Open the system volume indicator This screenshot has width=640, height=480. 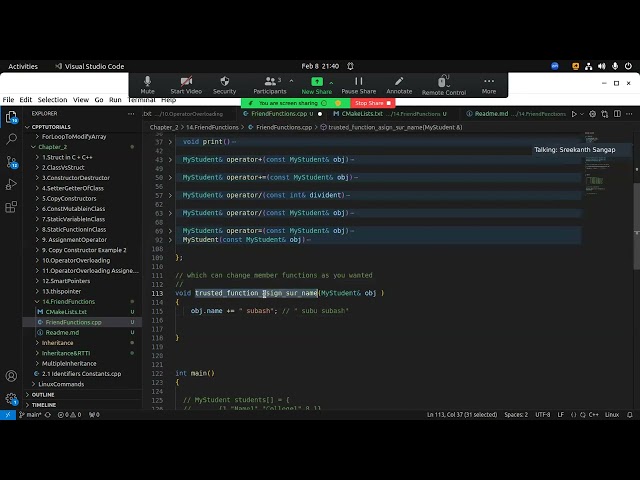pyautogui.click(x=602, y=66)
